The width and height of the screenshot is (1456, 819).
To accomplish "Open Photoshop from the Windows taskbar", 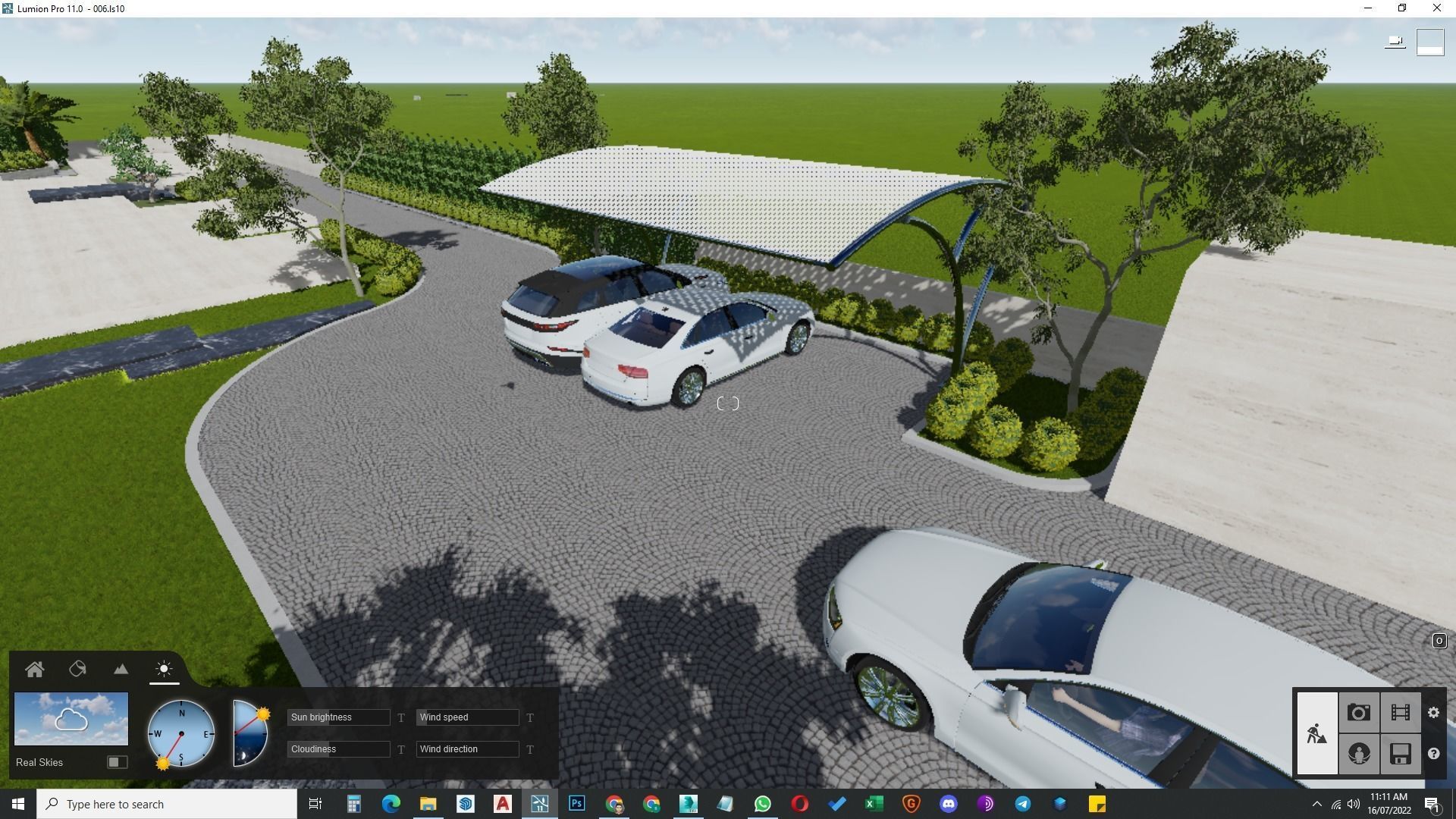I will [577, 804].
